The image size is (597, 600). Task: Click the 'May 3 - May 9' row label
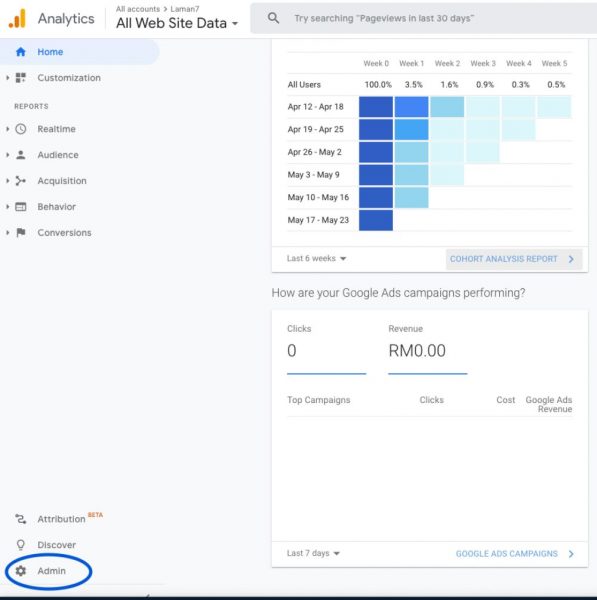pos(313,175)
